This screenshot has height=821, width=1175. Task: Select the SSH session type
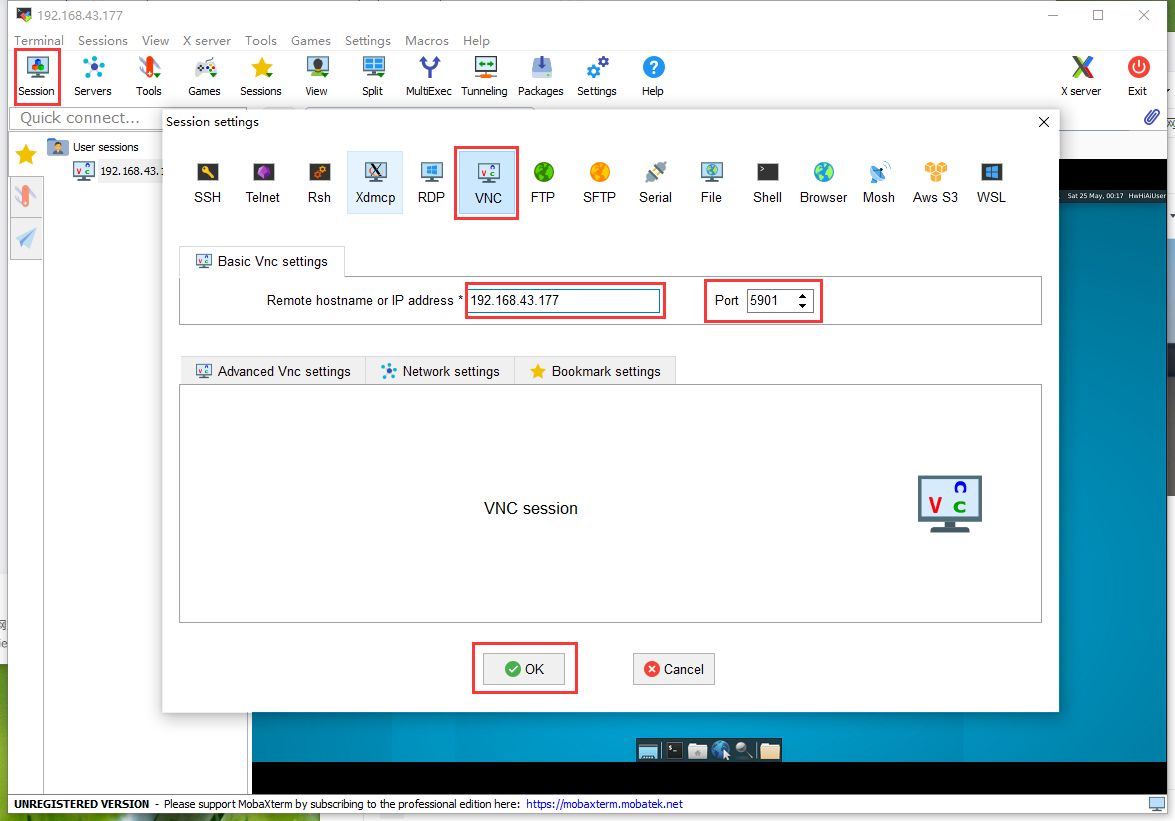coord(208,183)
